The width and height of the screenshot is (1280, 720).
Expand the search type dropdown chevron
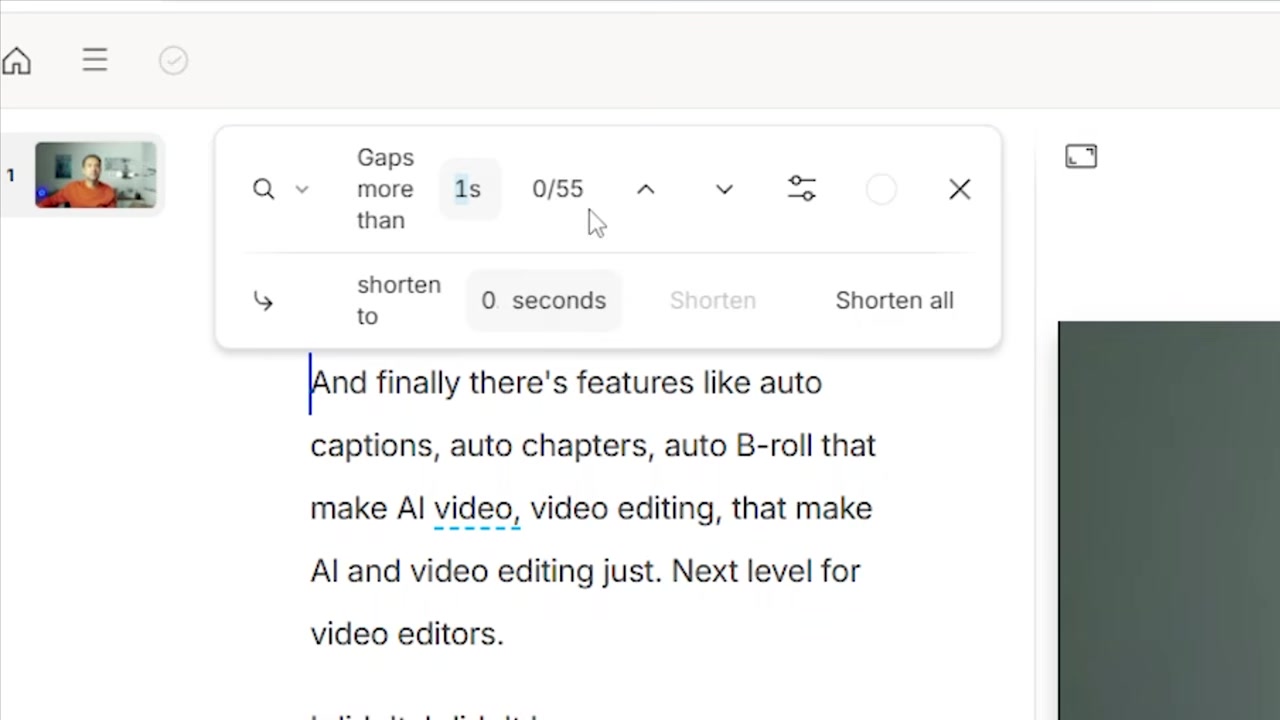tap(302, 189)
